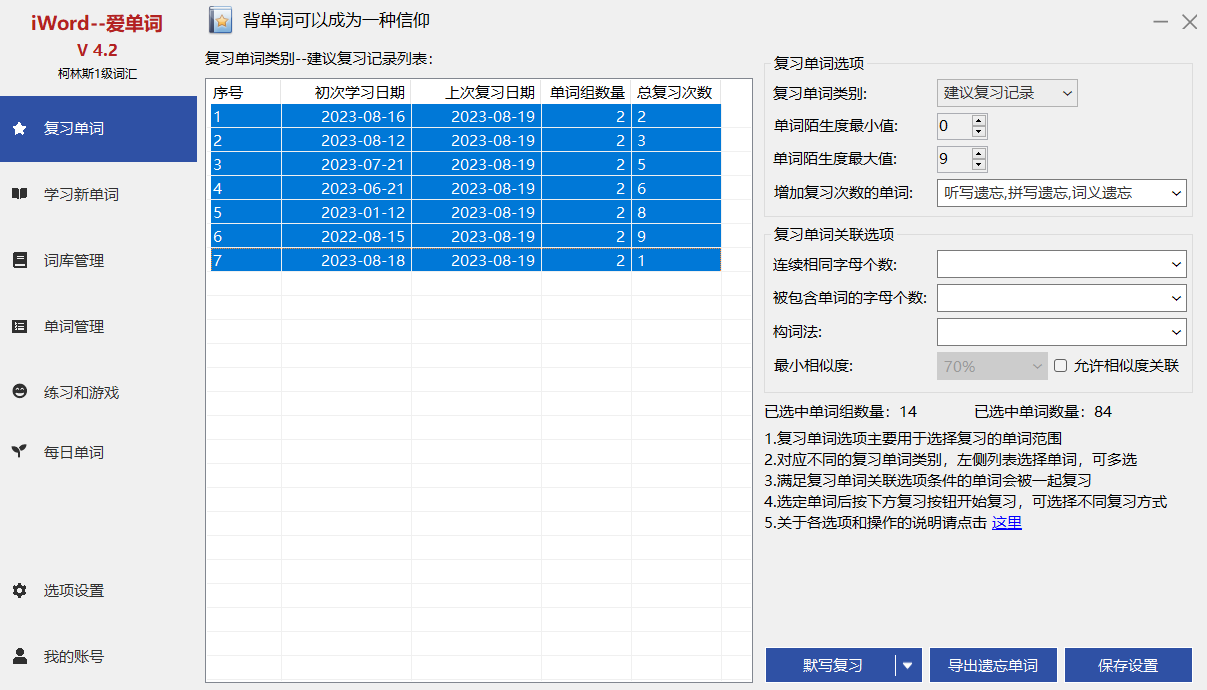Expand the 构词法 dropdown list
The height and width of the screenshot is (690, 1207).
tap(1061, 332)
